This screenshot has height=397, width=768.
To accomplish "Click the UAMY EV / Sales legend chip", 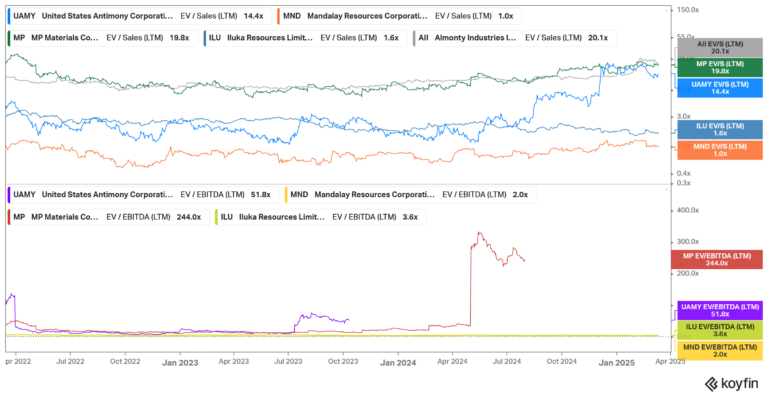I will pyautogui.click(x=139, y=16).
